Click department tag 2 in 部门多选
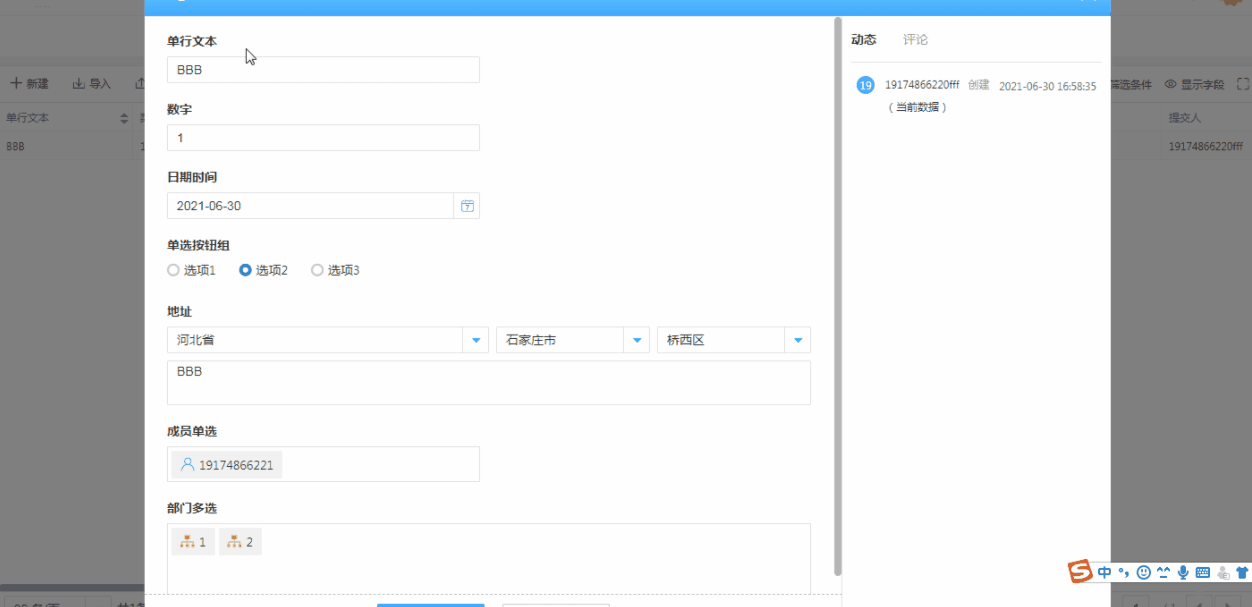Viewport: 1252px width, 607px height. pyautogui.click(x=240, y=542)
